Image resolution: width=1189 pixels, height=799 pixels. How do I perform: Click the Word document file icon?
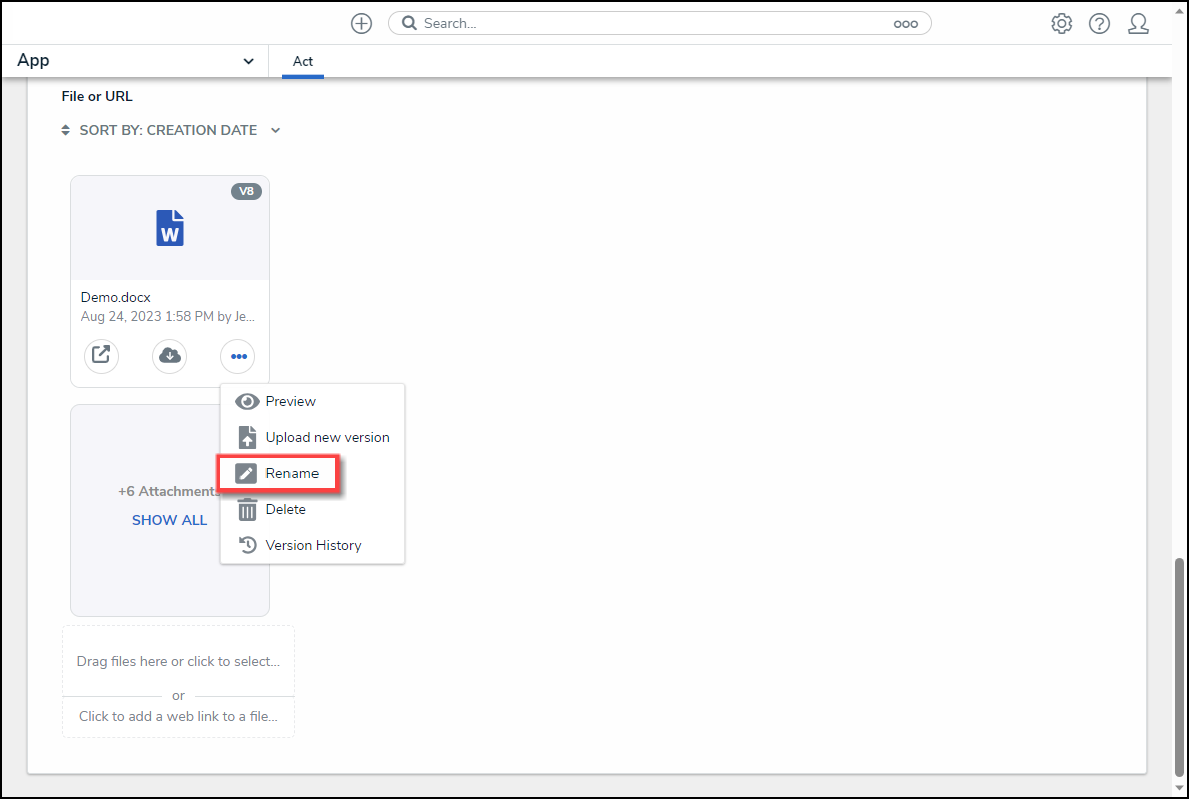(170, 227)
